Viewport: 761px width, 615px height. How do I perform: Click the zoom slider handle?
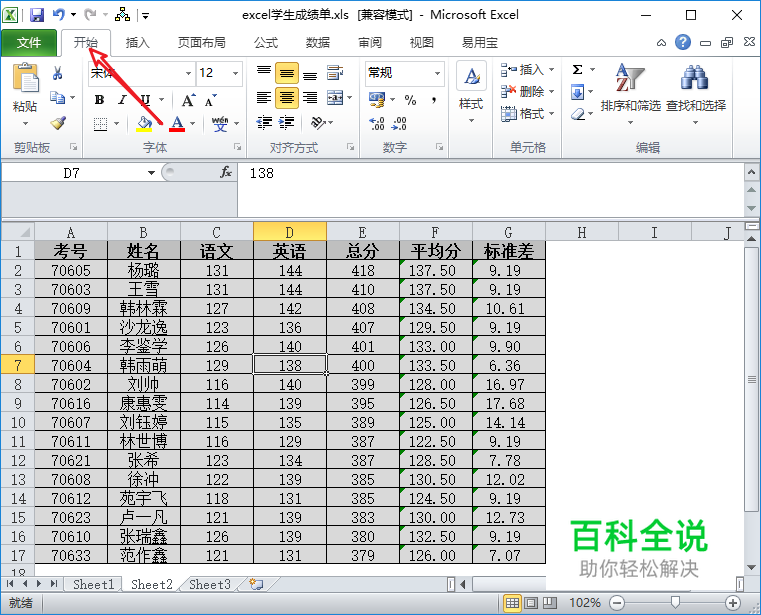coord(675,603)
